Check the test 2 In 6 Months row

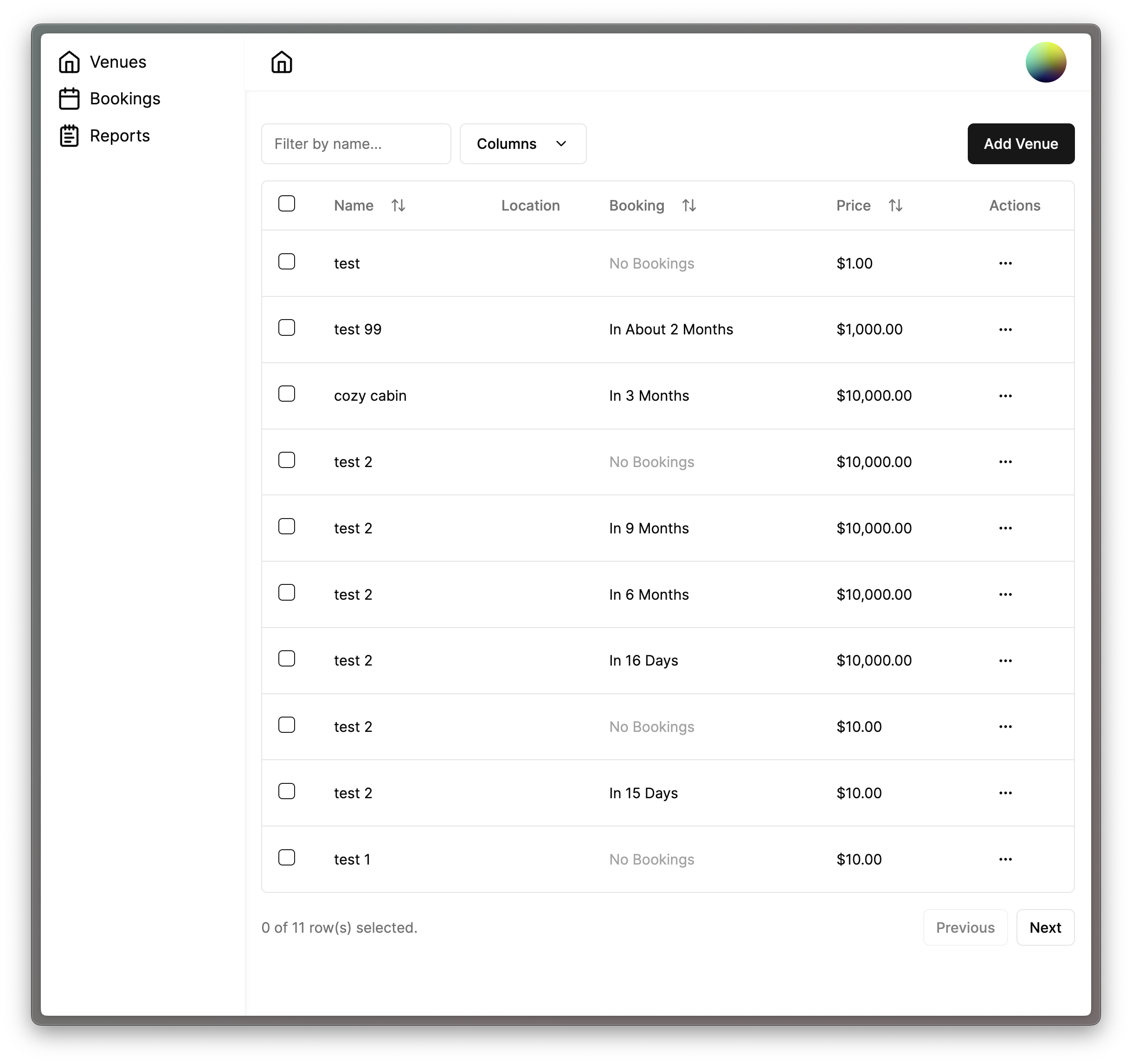(x=286, y=593)
